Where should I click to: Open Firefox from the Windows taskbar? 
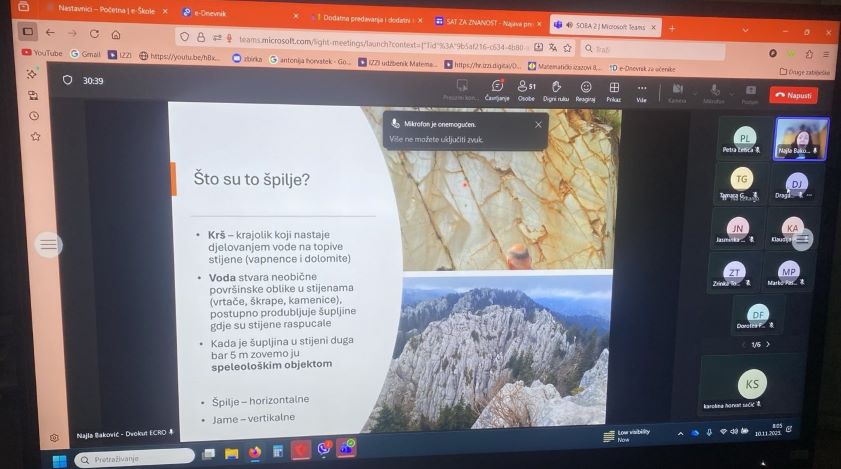click(x=254, y=452)
